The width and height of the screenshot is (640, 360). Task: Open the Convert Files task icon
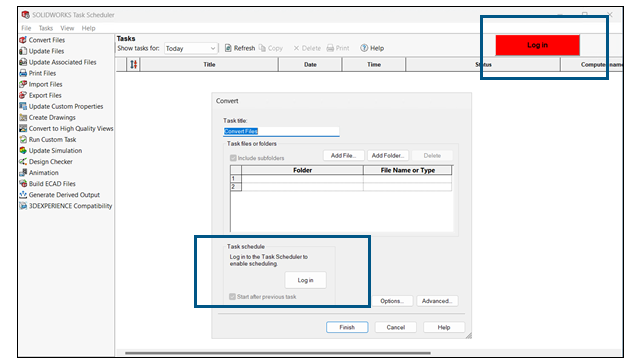[x=23, y=40]
